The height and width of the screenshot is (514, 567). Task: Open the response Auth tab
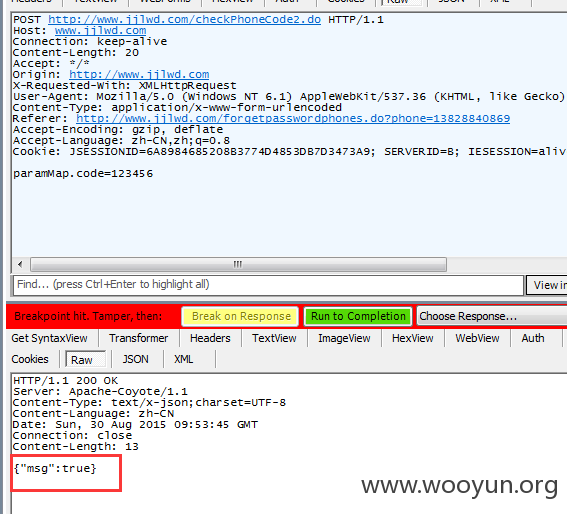click(533, 338)
